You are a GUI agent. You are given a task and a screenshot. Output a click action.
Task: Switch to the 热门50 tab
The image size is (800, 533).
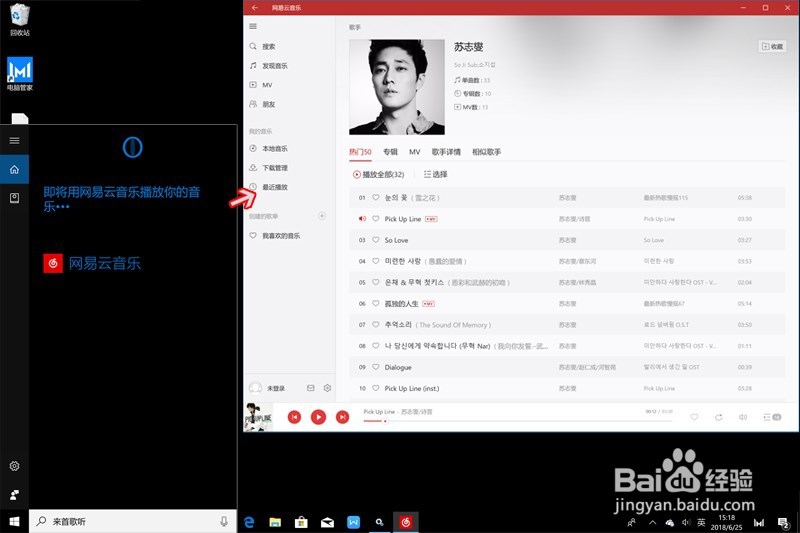coord(360,152)
